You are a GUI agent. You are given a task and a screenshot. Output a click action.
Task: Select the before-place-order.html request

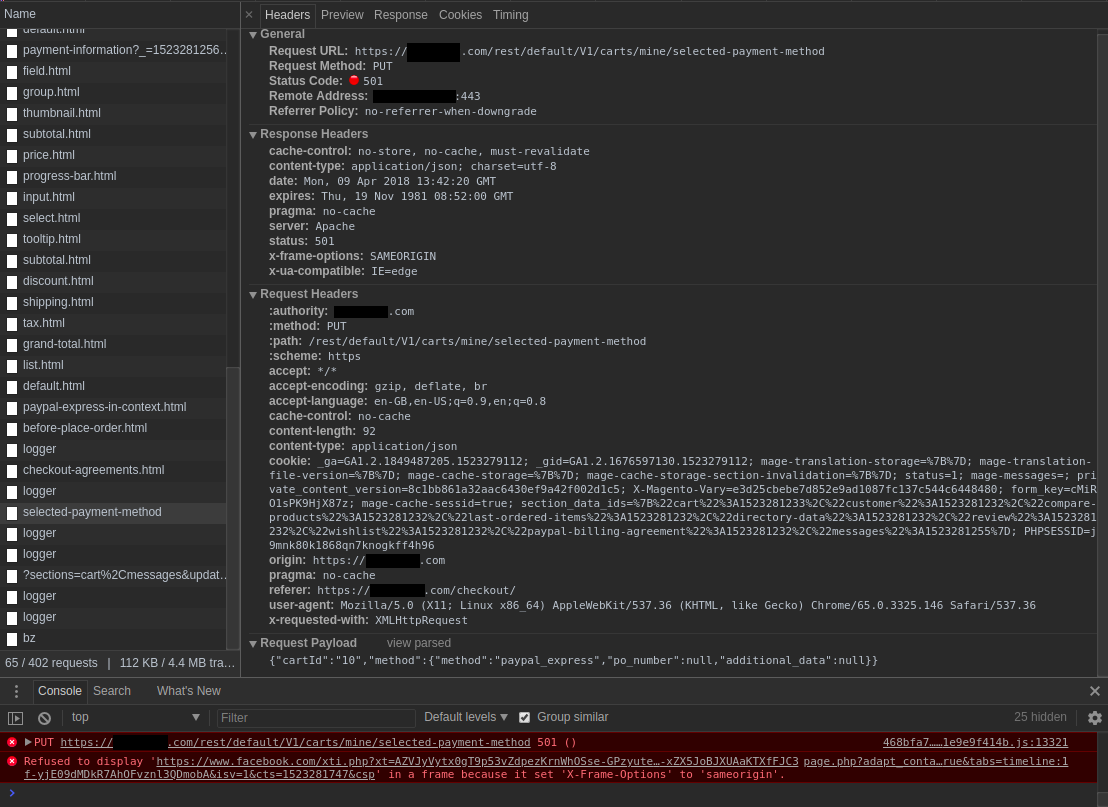point(85,428)
